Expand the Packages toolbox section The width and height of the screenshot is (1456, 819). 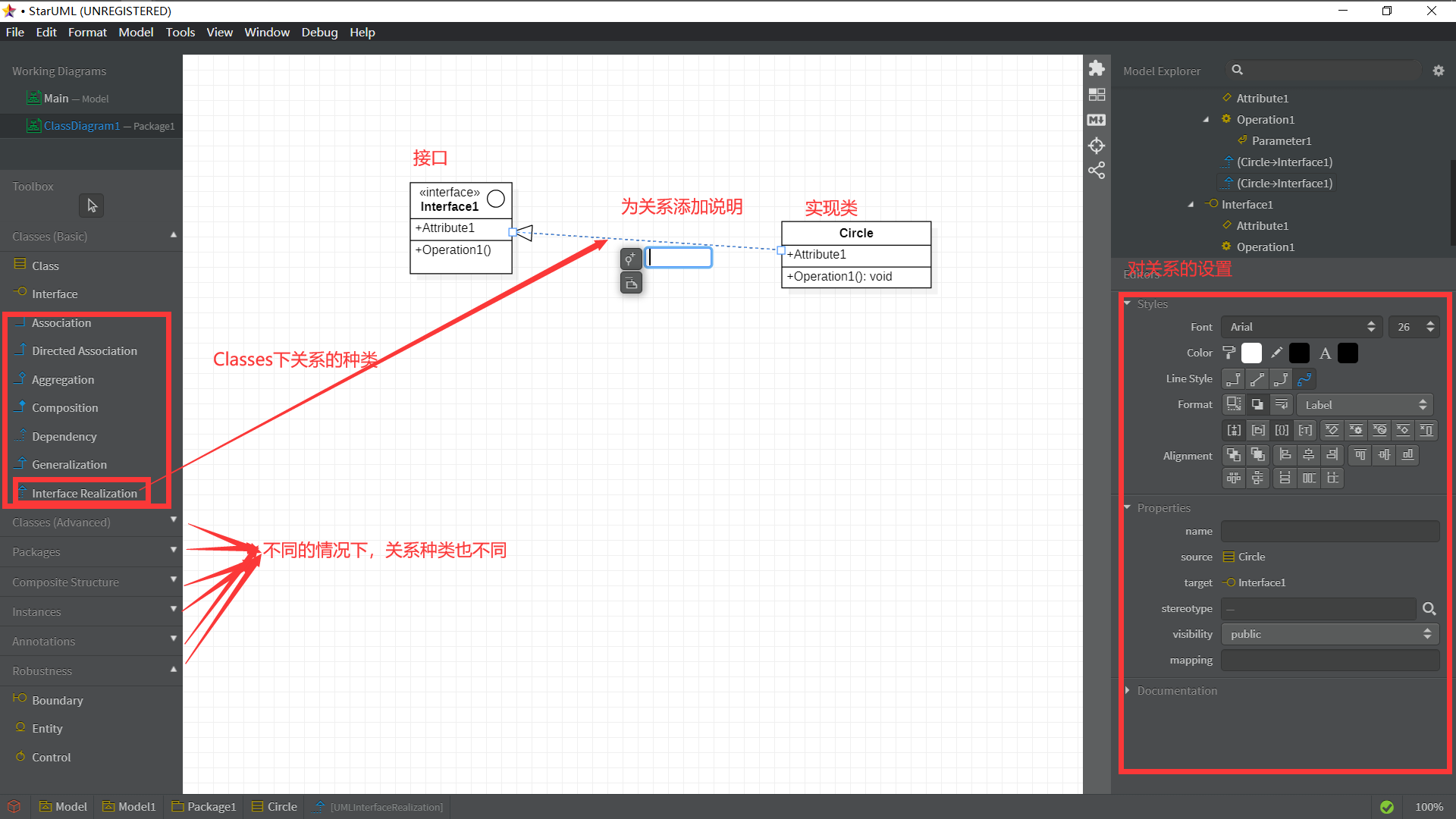pos(91,552)
